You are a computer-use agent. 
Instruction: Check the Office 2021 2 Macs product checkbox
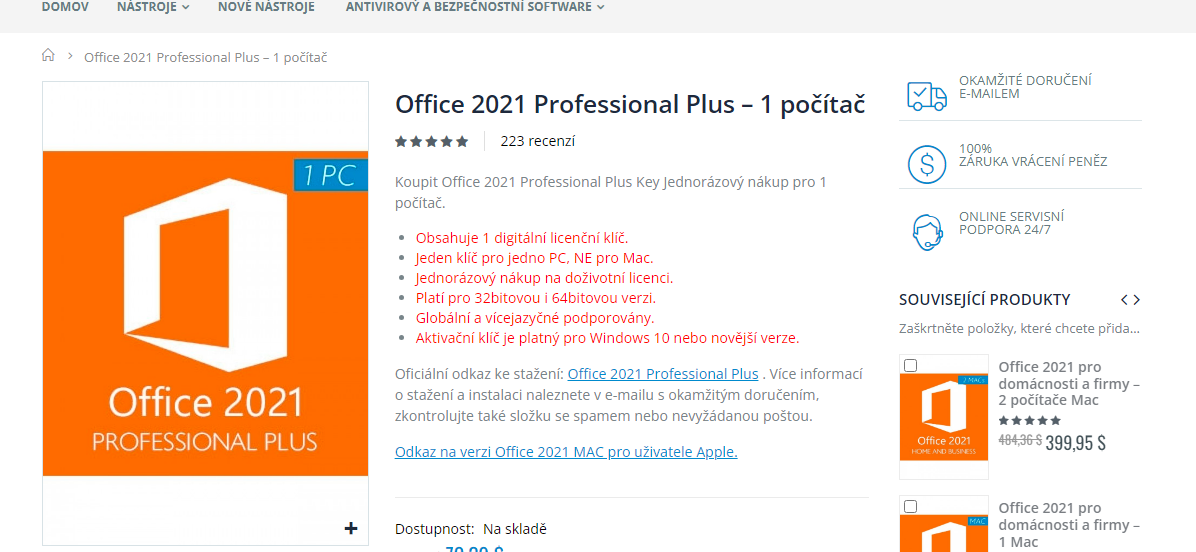910,366
